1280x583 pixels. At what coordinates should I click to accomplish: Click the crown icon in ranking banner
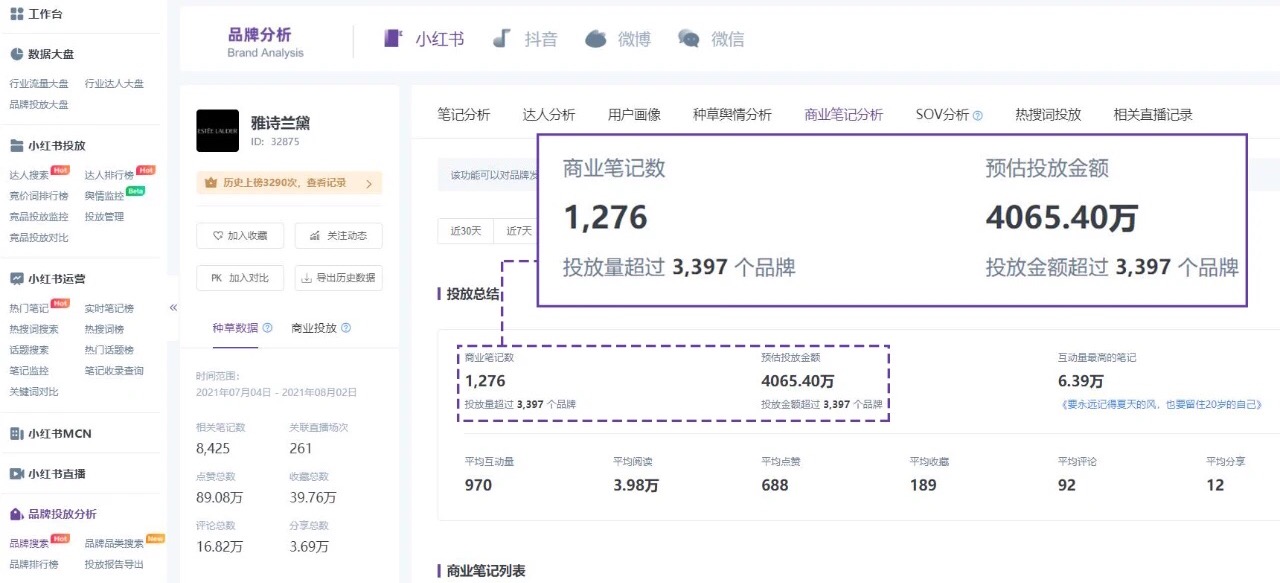[x=211, y=183]
